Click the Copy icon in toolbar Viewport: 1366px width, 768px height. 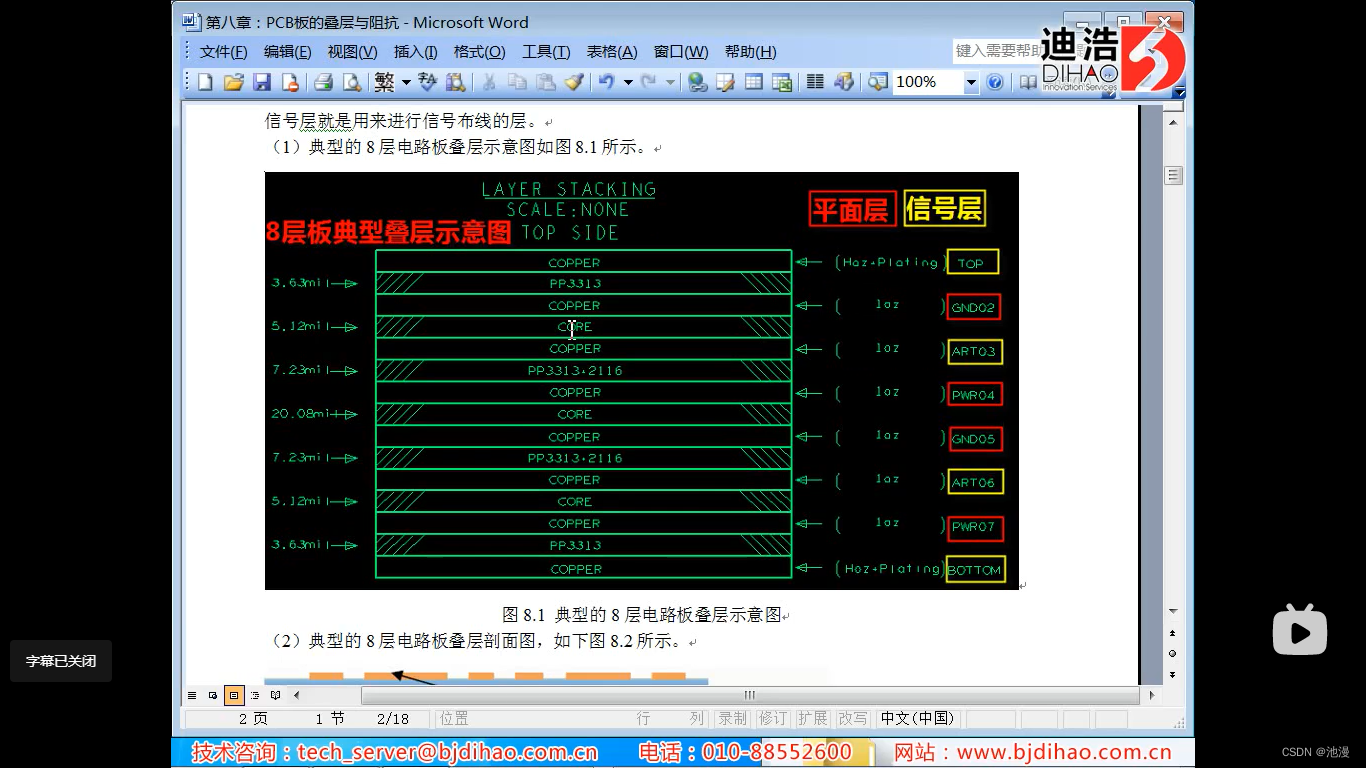tap(517, 82)
